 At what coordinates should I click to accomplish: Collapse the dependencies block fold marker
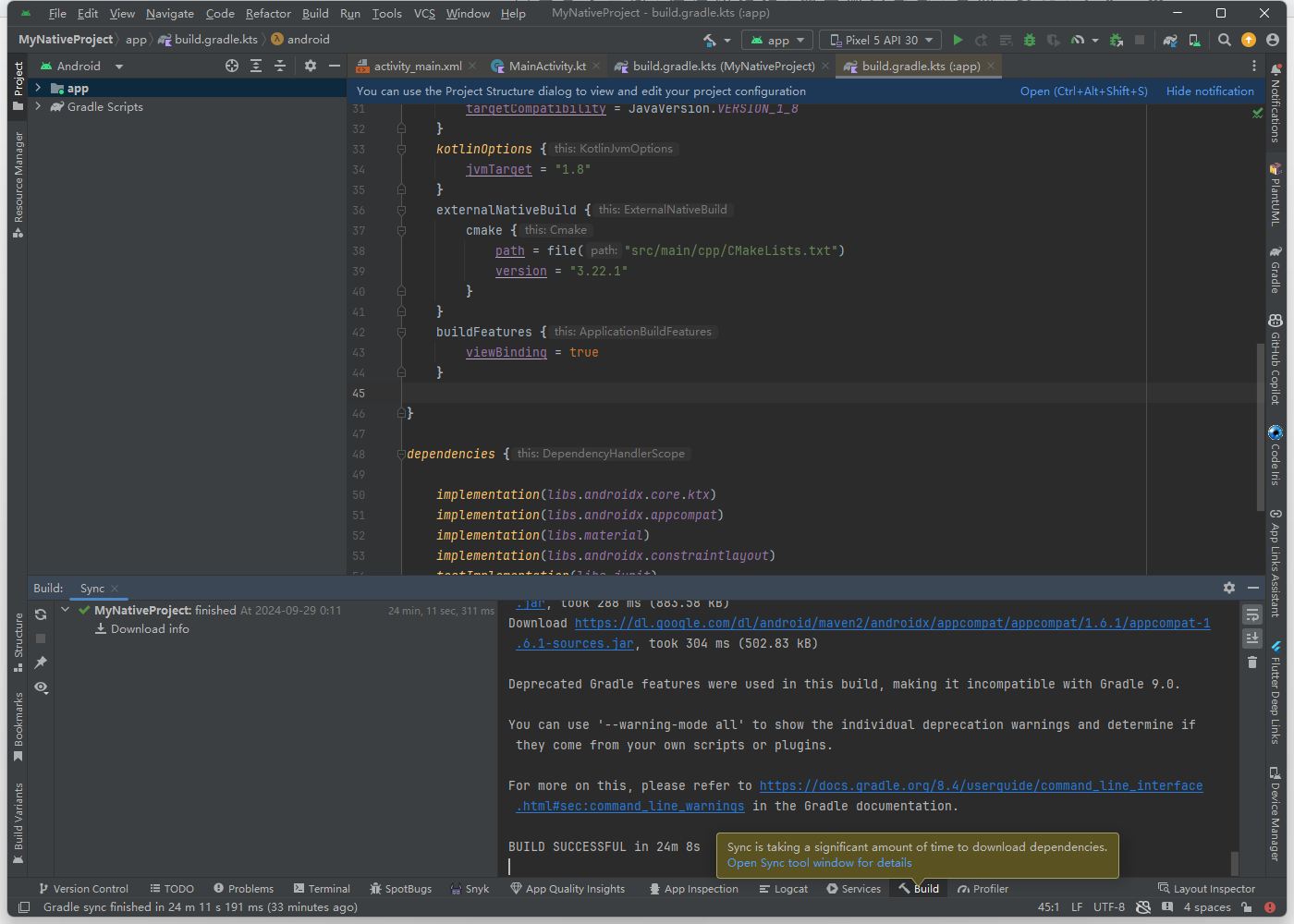[401, 454]
